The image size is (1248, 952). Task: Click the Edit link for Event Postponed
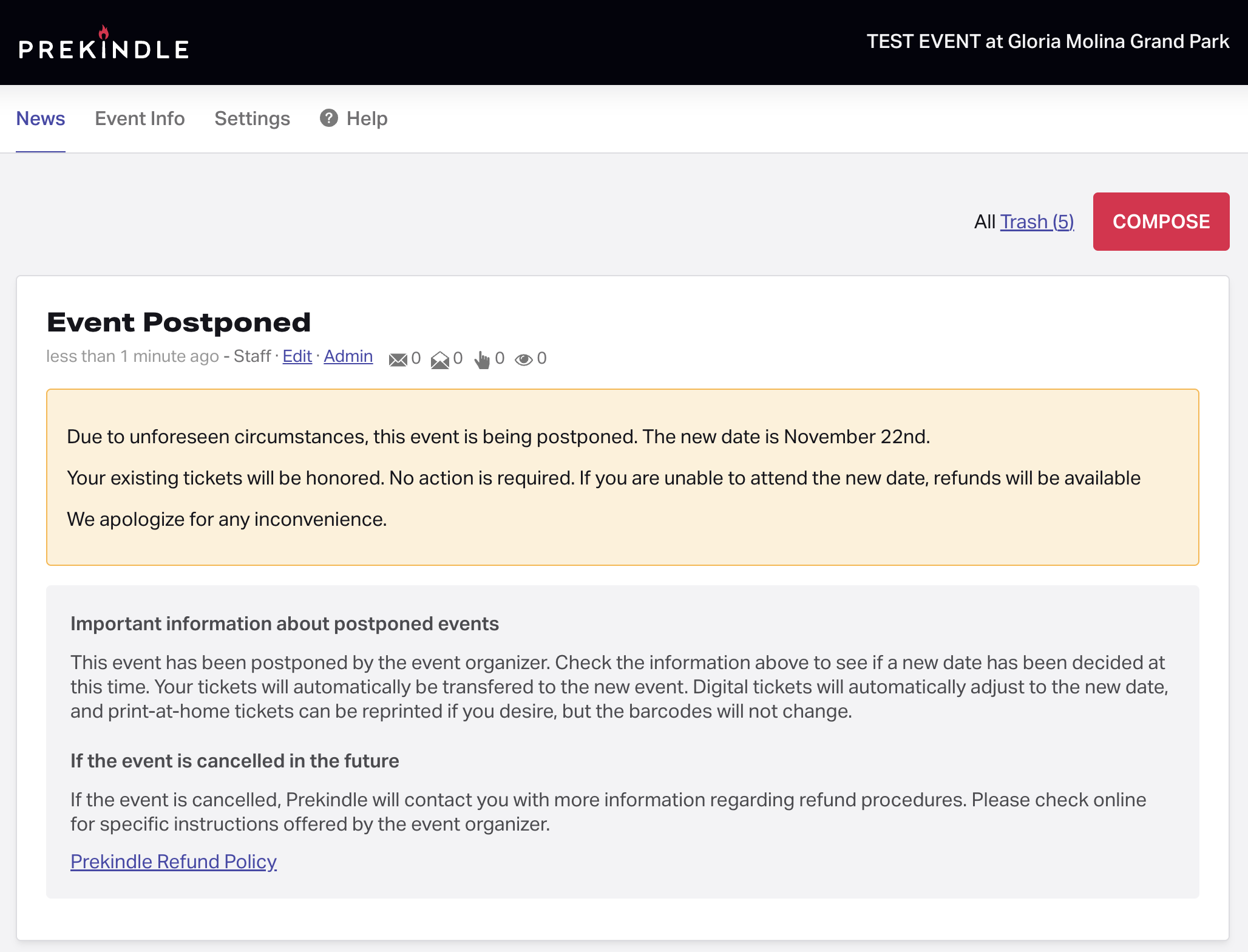pos(297,356)
